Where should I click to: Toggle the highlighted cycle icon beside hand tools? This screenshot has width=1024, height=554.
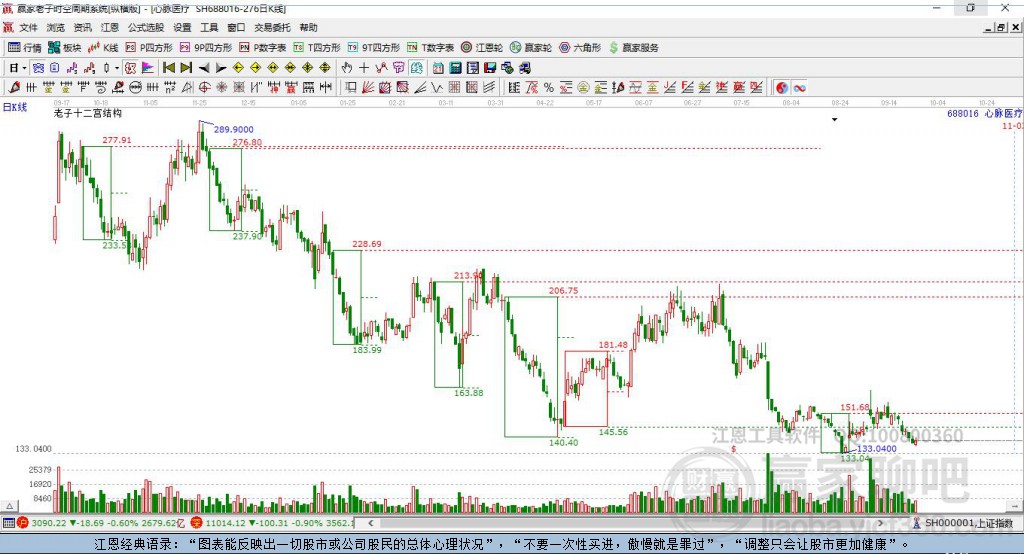[416, 68]
